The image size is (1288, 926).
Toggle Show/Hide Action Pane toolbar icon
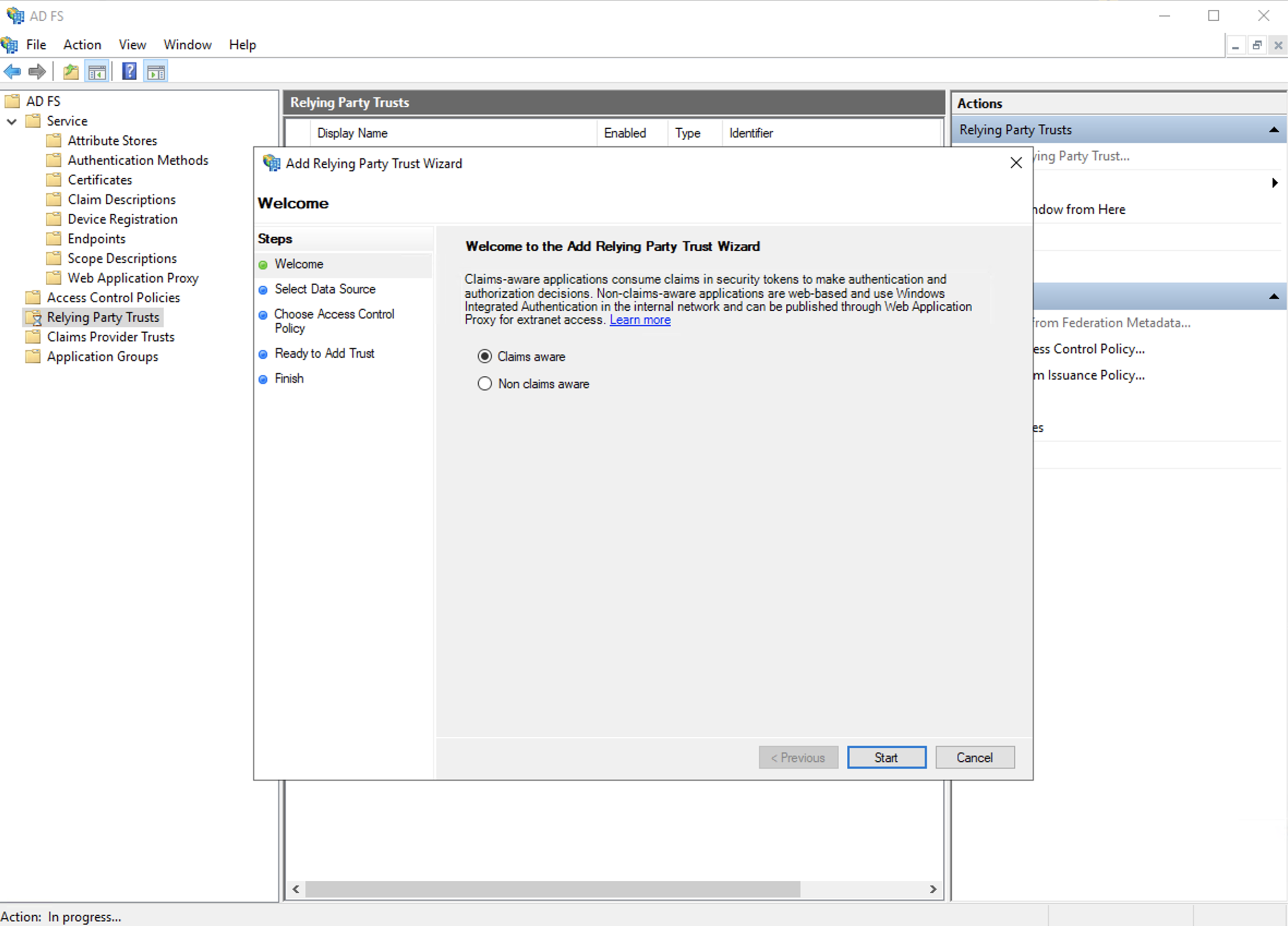(155, 71)
